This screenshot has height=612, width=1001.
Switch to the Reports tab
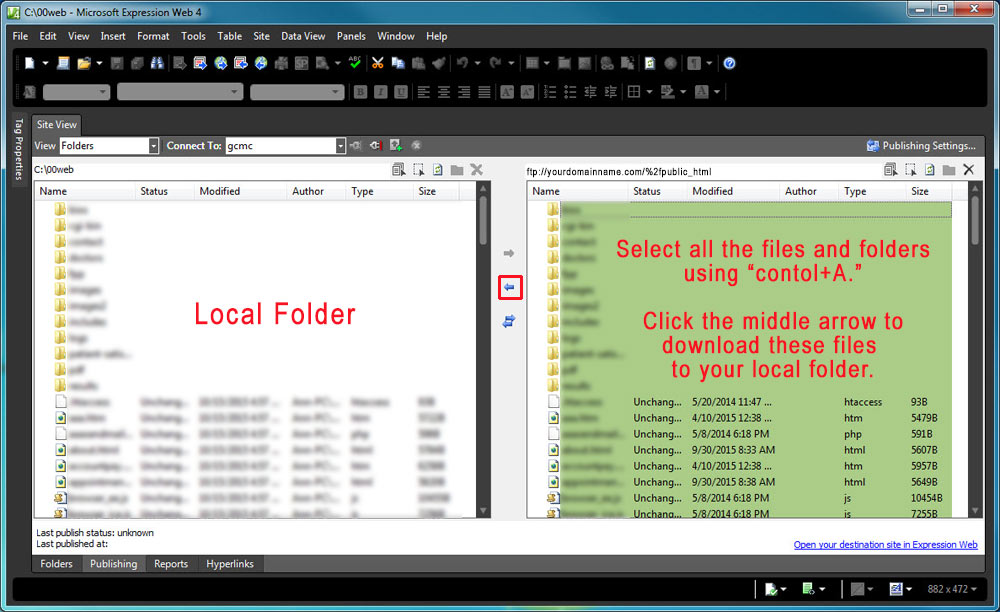coord(171,564)
